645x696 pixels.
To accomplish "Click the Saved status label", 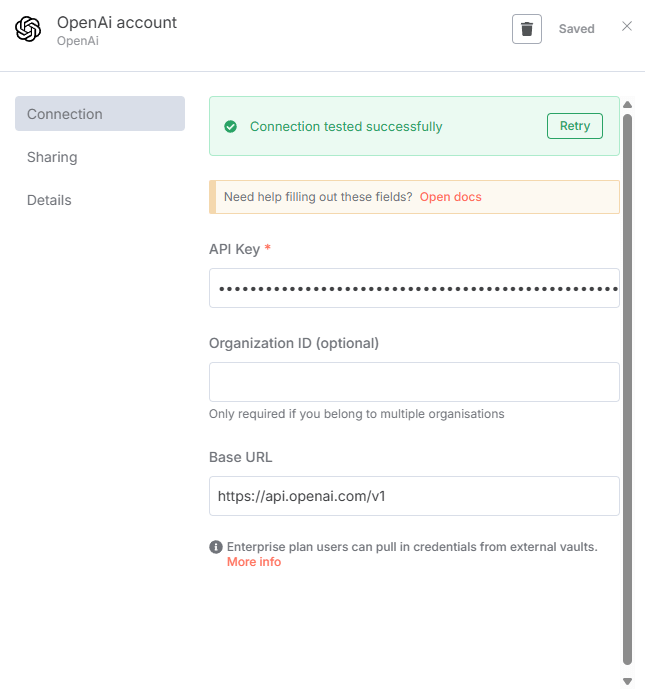I will (576, 29).
